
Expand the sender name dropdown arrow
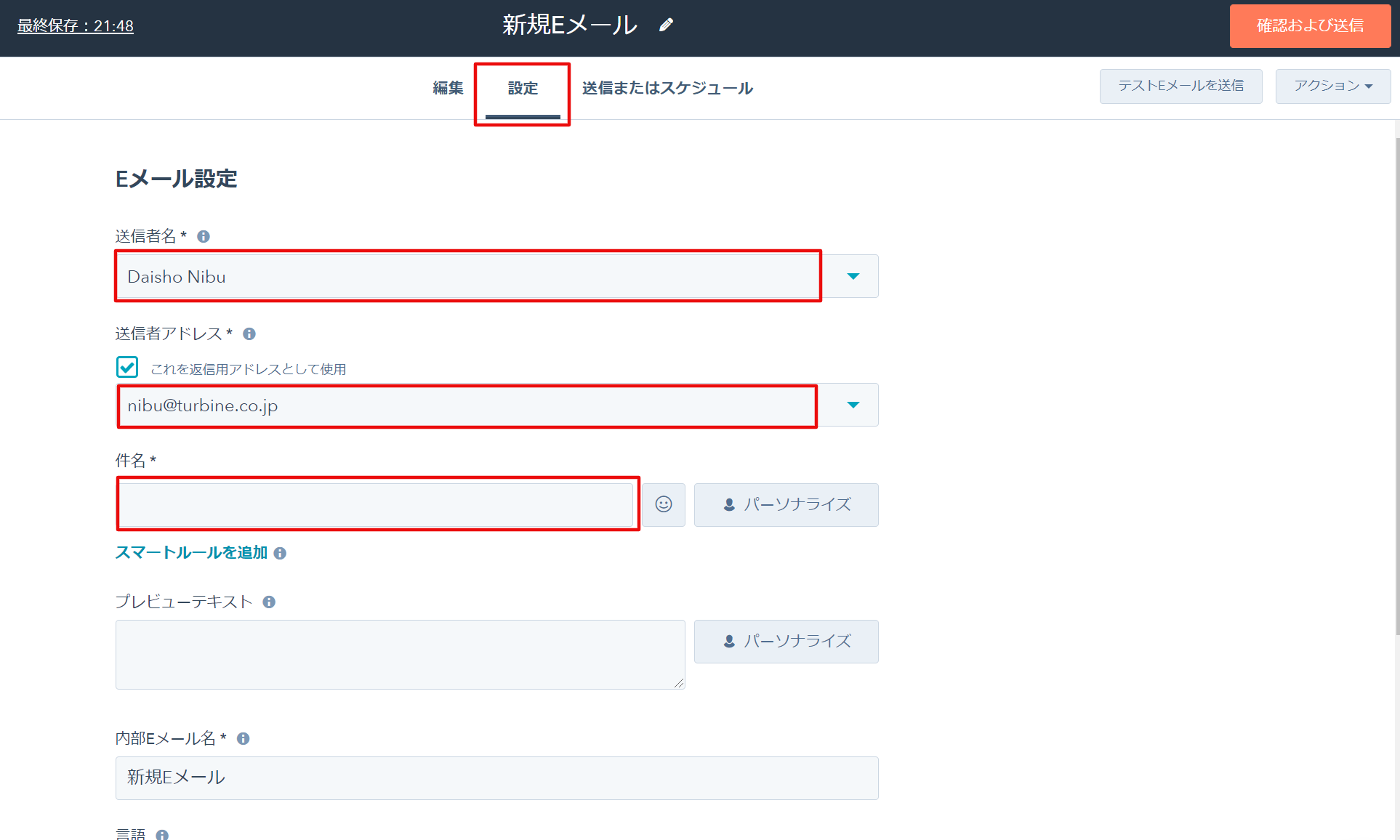pos(853,276)
